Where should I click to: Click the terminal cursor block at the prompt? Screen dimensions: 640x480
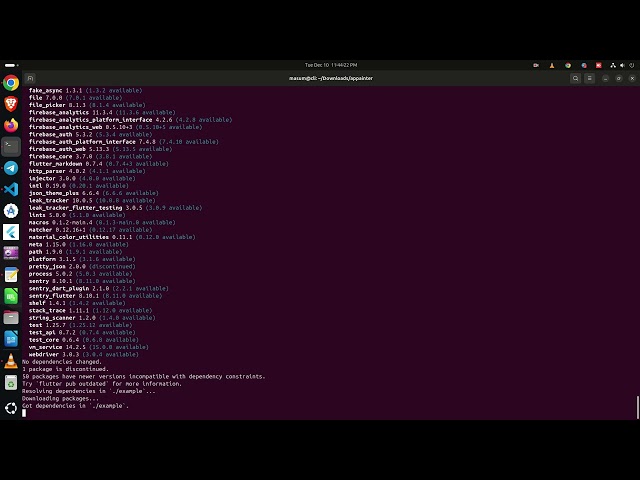click(x=24, y=413)
